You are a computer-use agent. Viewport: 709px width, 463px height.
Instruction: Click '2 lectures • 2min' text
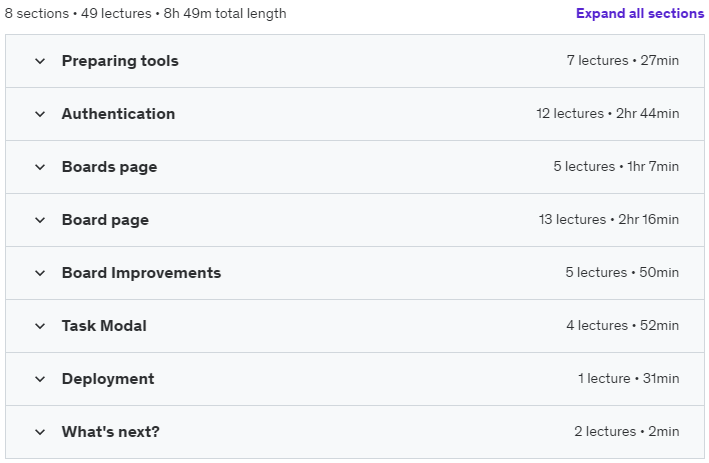coord(627,431)
